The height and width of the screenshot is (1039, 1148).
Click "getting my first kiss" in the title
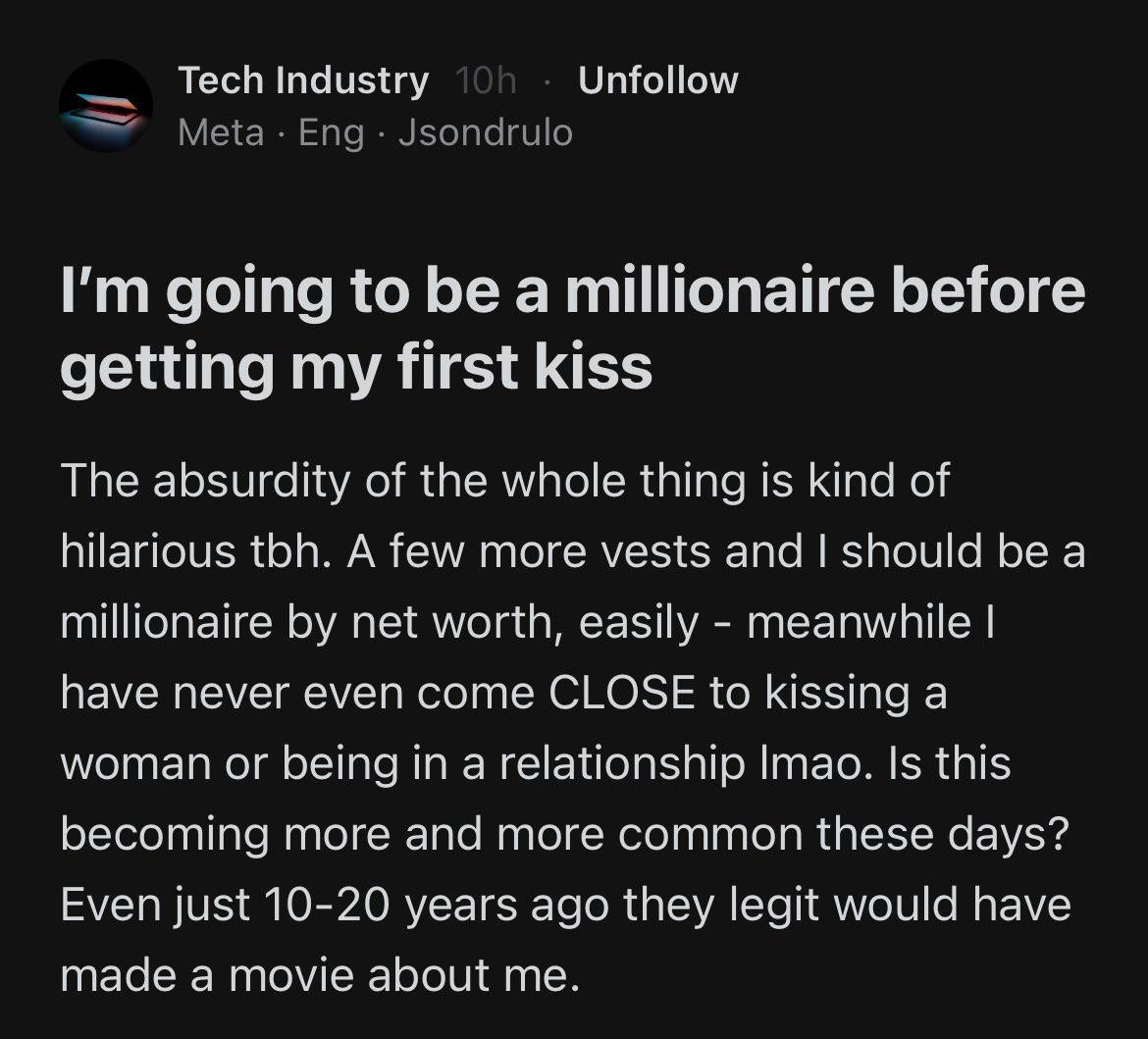pyautogui.click(x=356, y=365)
